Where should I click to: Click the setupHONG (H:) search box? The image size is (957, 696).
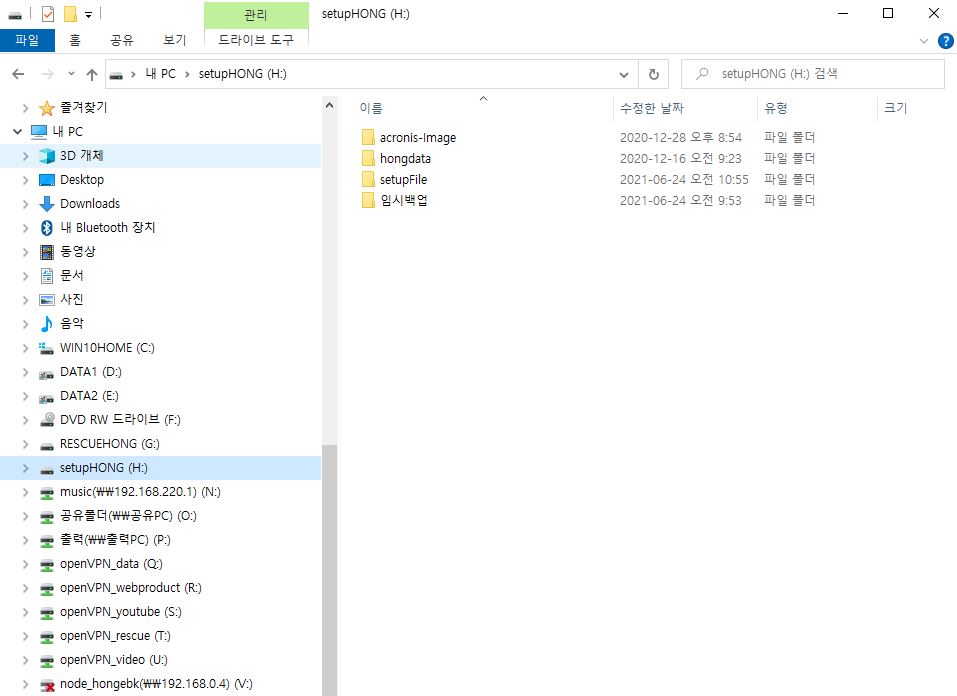812,74
